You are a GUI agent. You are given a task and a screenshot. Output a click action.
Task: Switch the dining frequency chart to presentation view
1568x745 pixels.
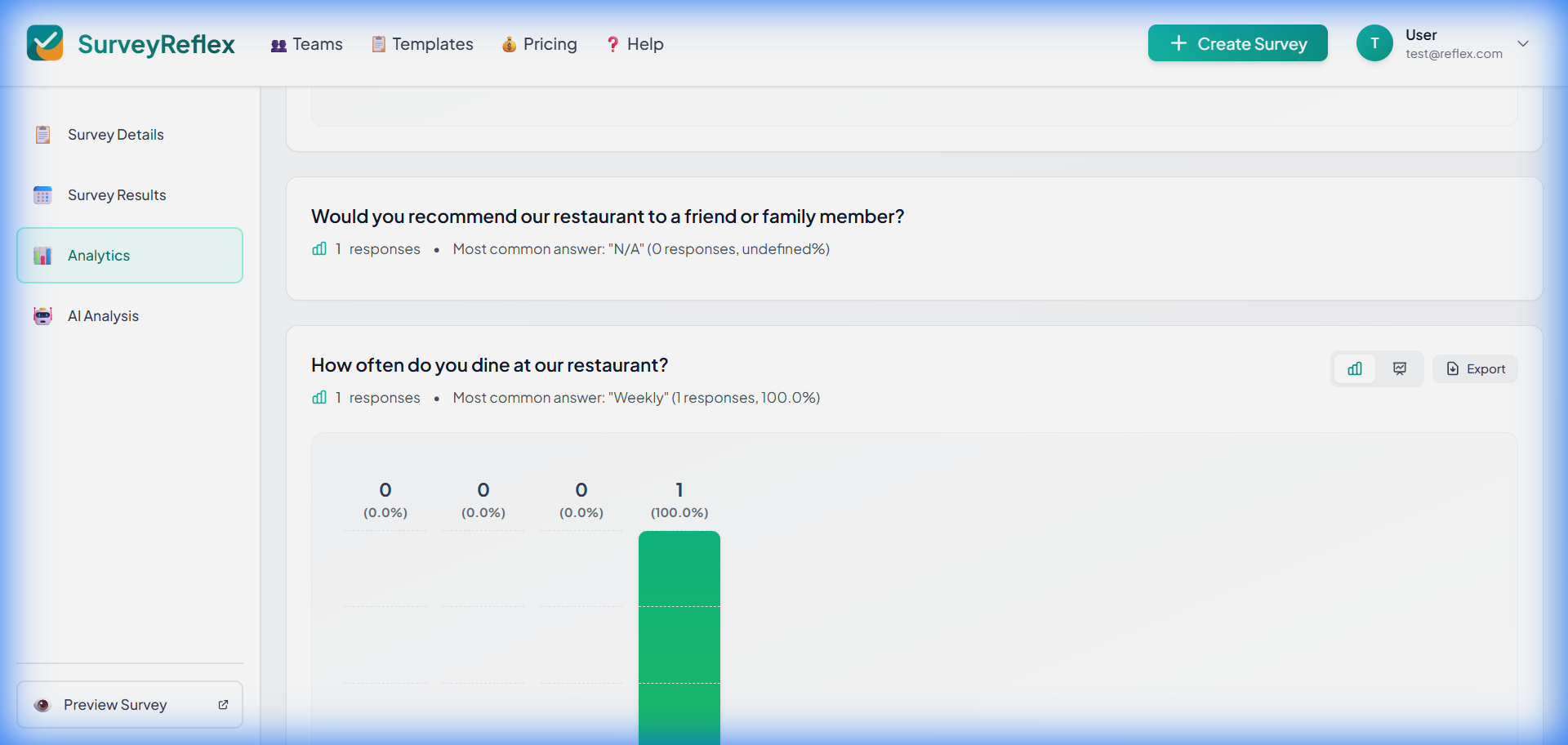[x=1399, y=368]
